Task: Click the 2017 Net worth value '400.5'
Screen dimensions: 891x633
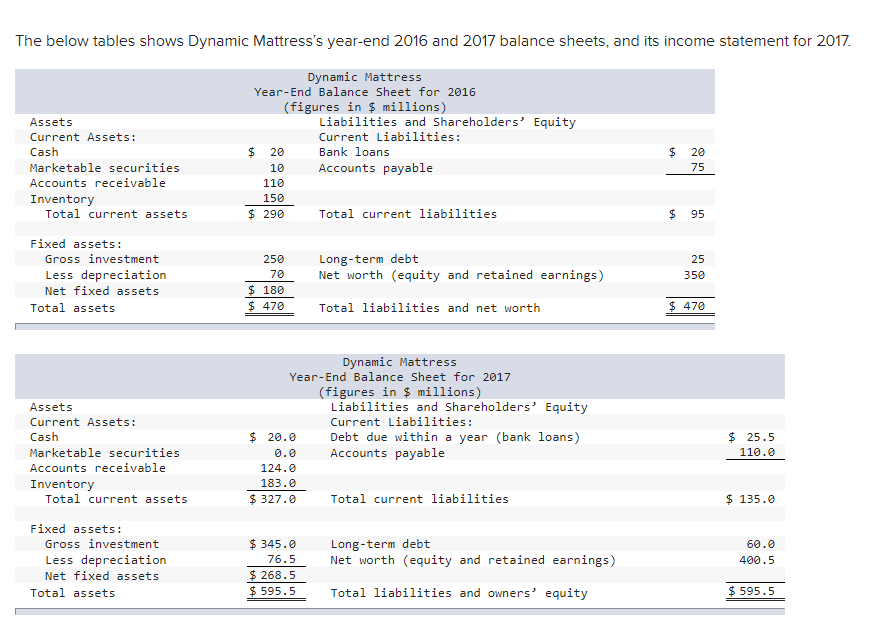Action: pyautogui.click(x=757, y=560)
